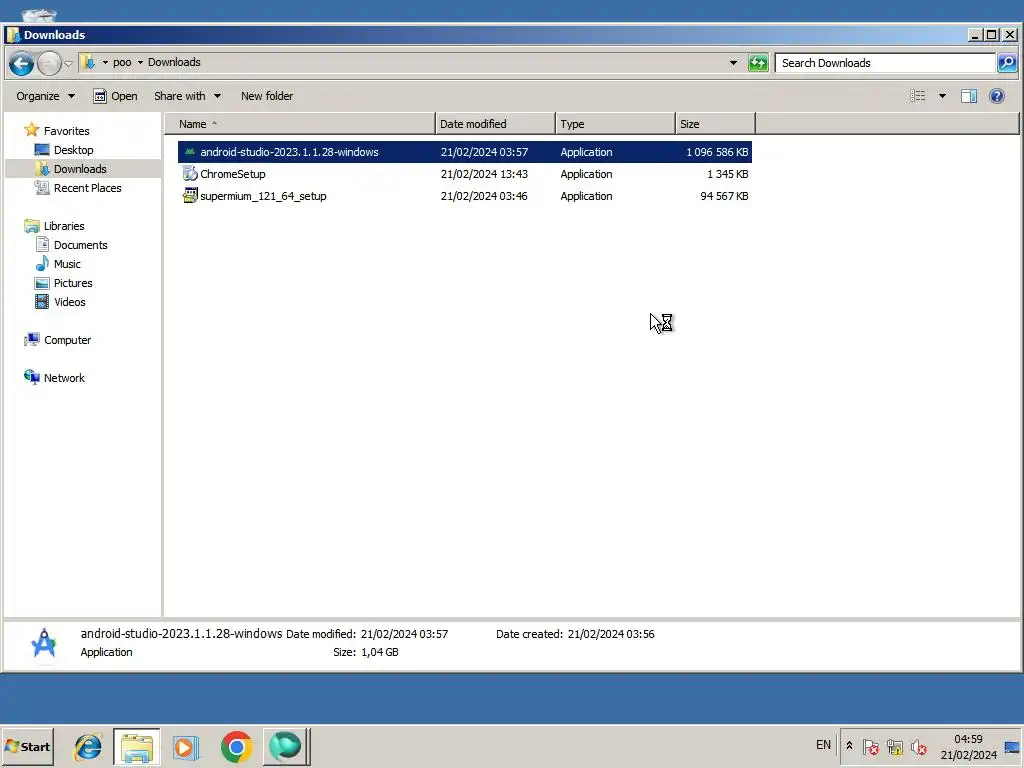Focus the Search Downloads field
This screenshot has height=768, width=1024.
point(885,63)
